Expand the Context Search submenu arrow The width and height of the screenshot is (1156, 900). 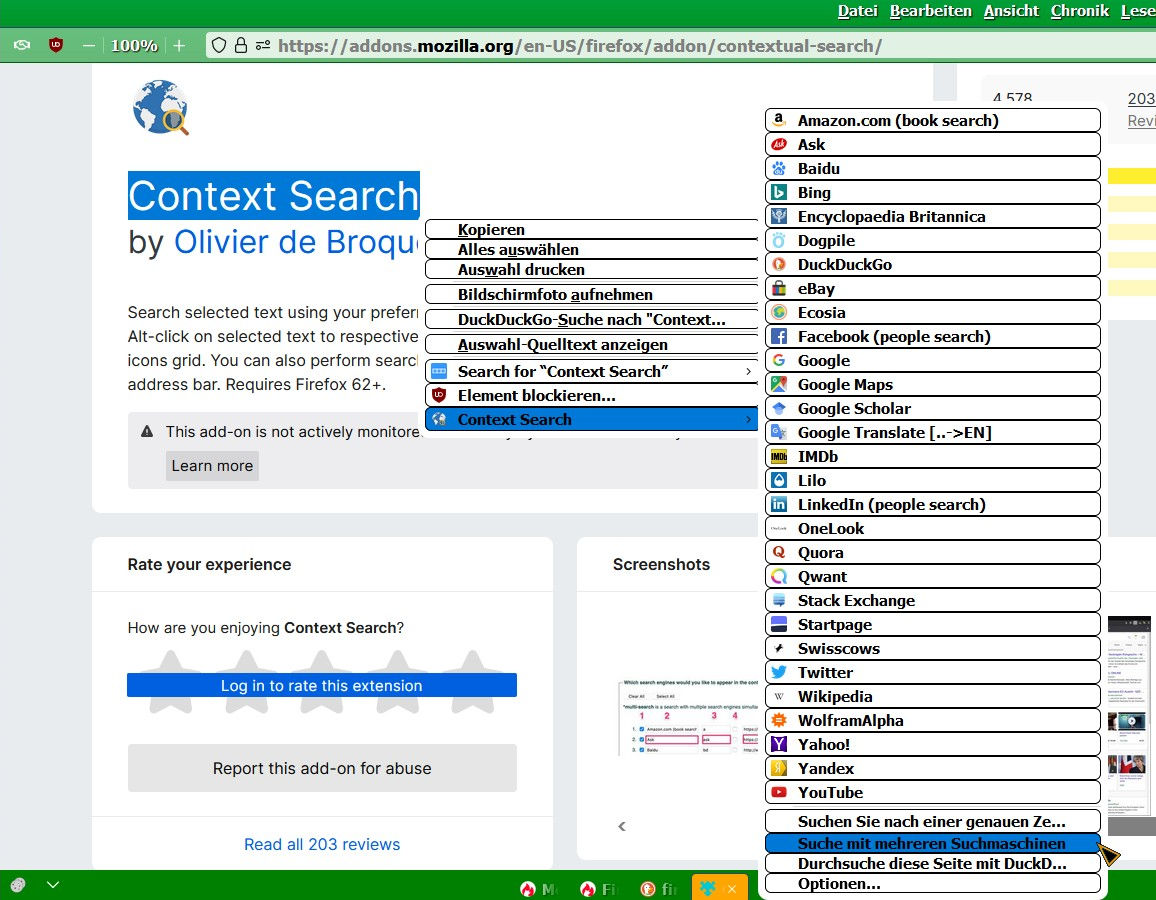pyautogui.click(x=748, y=419)
